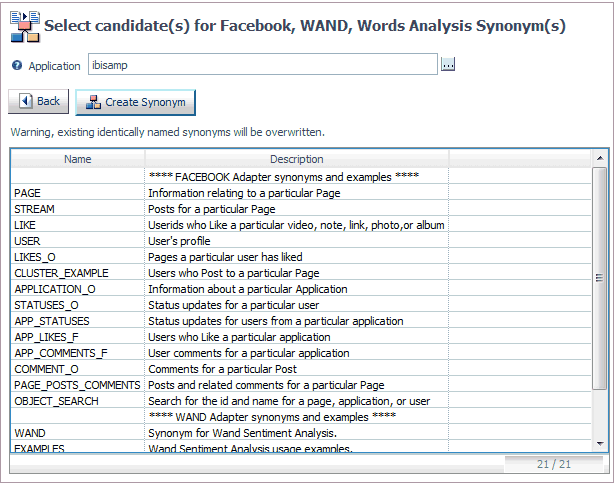The image size is (614, 484).
Task: Go Back to the previous step
Action: 39,101
